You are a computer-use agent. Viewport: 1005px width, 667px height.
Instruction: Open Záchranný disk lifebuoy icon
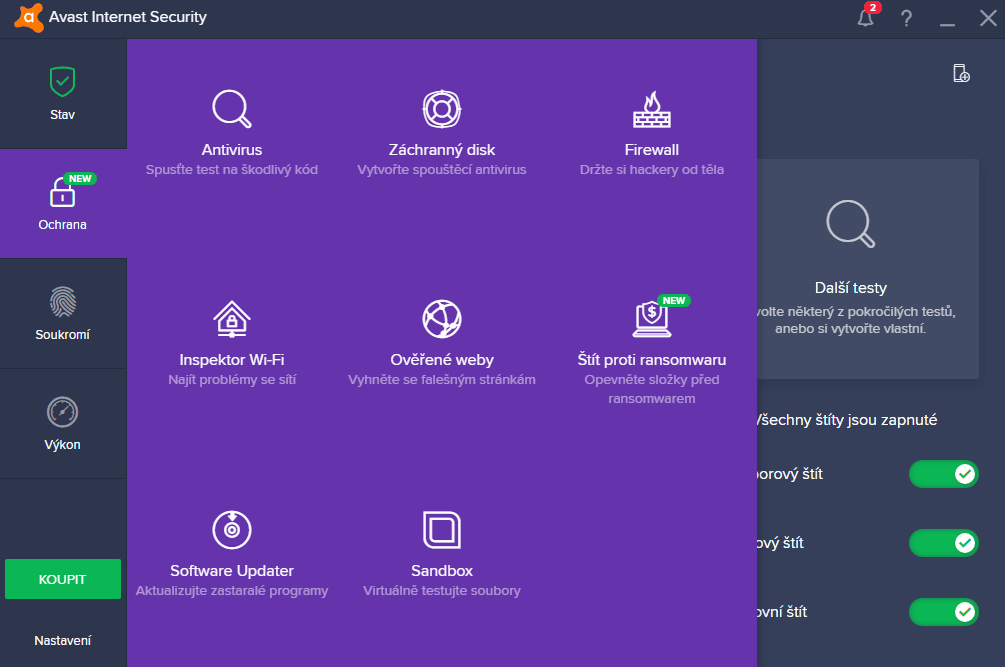pos(442,109)
